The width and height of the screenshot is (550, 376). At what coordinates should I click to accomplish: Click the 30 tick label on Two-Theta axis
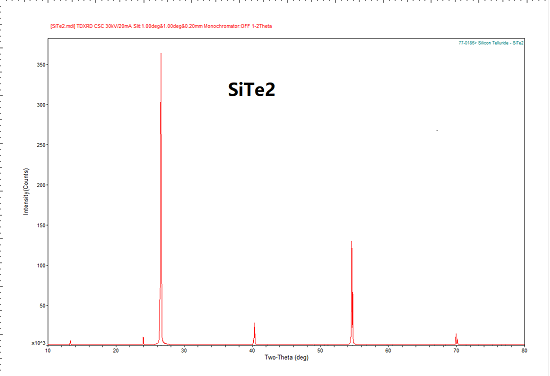pos(184,350)
